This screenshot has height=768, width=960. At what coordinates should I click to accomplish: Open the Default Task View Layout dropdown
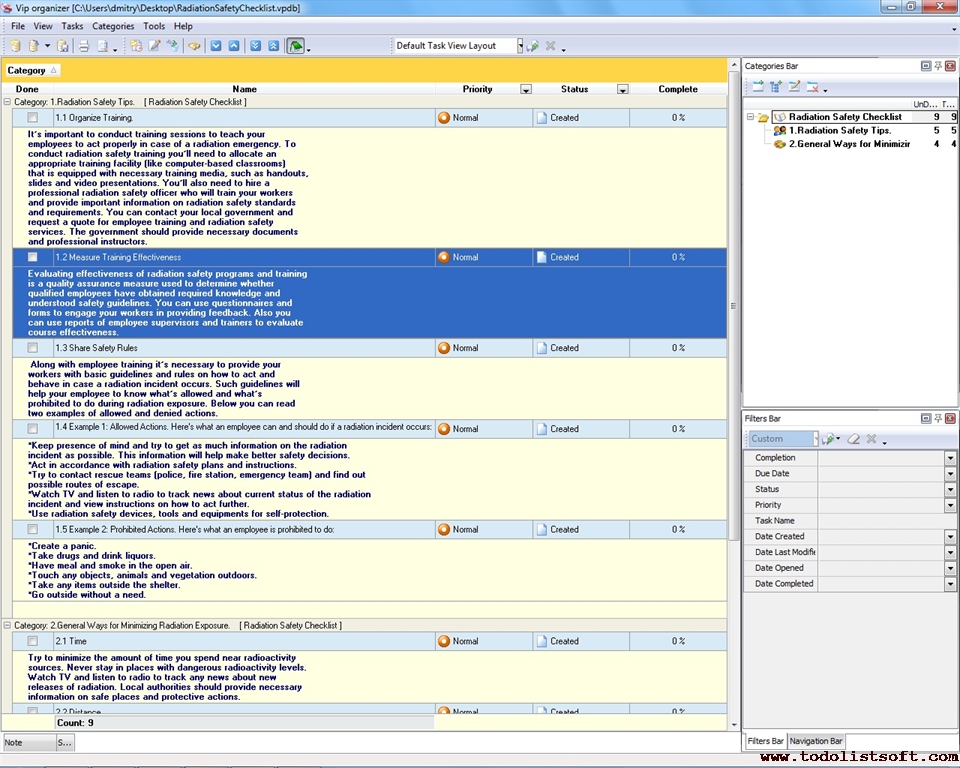(x=519, y=46)
